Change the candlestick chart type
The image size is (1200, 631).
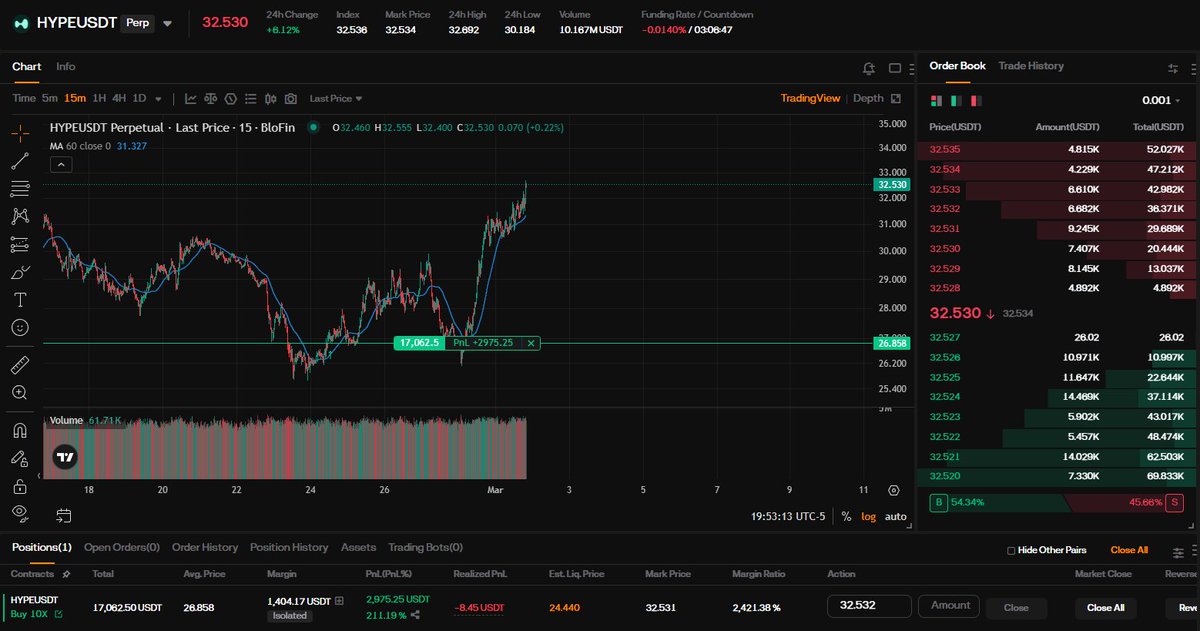pyautogui.click(x=270, y=99)
